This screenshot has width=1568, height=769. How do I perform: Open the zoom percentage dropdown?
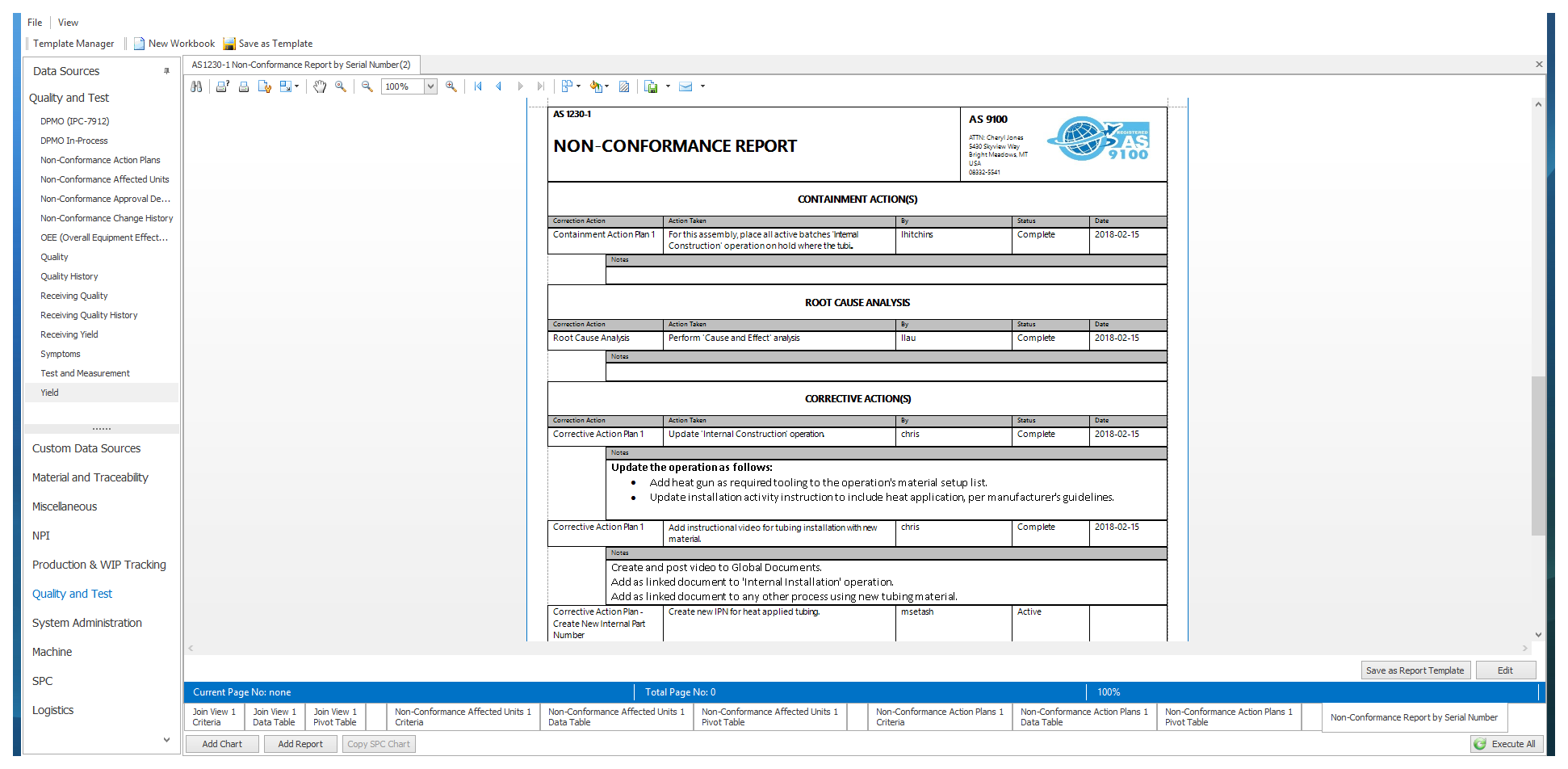[431, 86]
